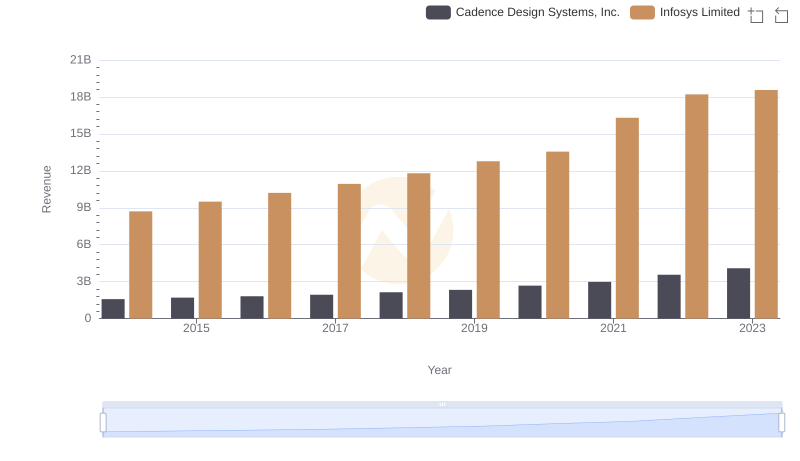Click the Cadence Design Systems, Inc. legend label
Image resolution: width=800 pixels, height=461 pixels.
538,12
